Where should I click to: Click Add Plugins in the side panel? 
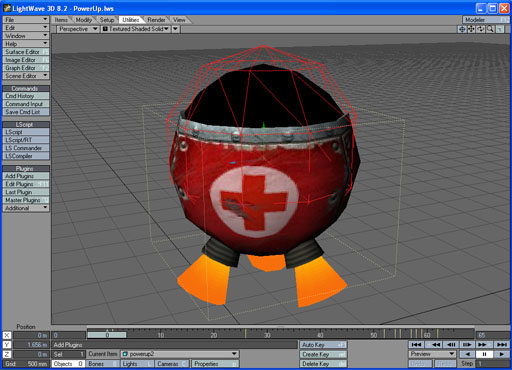tap(26, 176)
